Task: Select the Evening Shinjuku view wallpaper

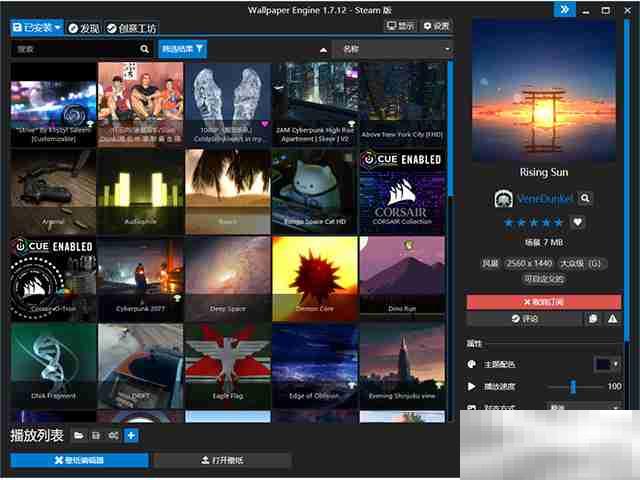Action: tap(402, 366)
